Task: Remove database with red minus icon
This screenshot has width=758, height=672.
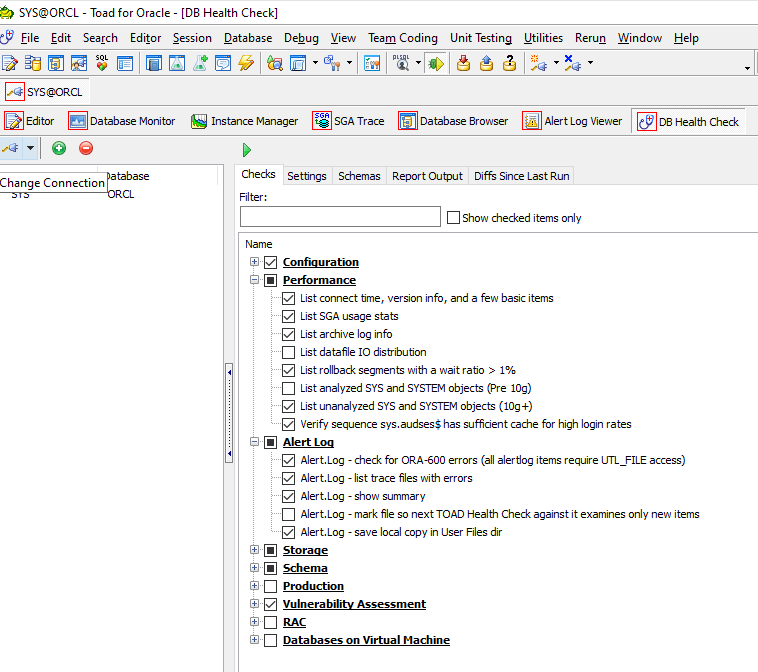Action: coord(86,148)
